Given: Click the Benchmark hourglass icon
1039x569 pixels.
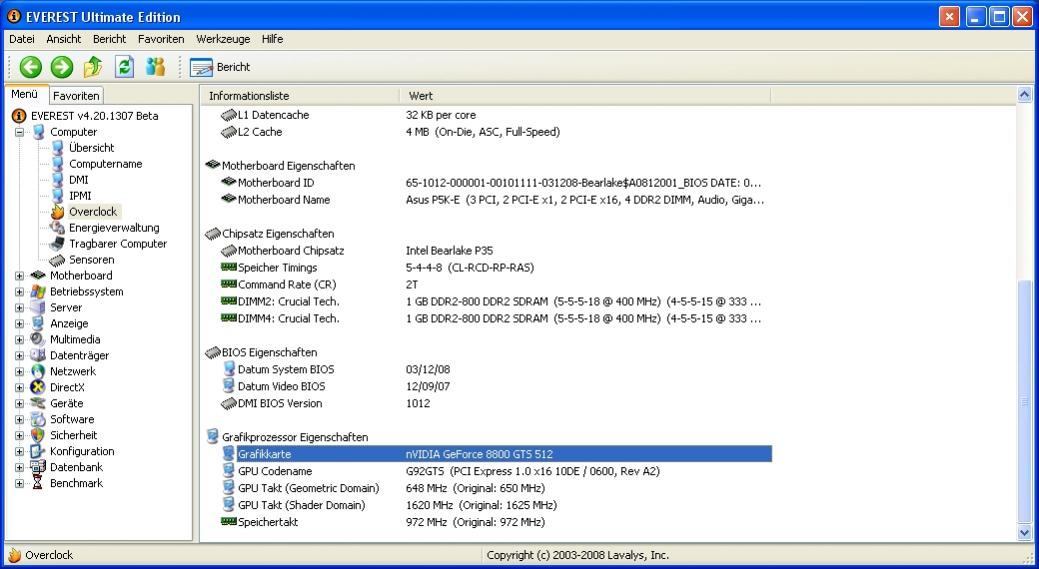Looking at the screenshot, I should (x=38, y=483).
